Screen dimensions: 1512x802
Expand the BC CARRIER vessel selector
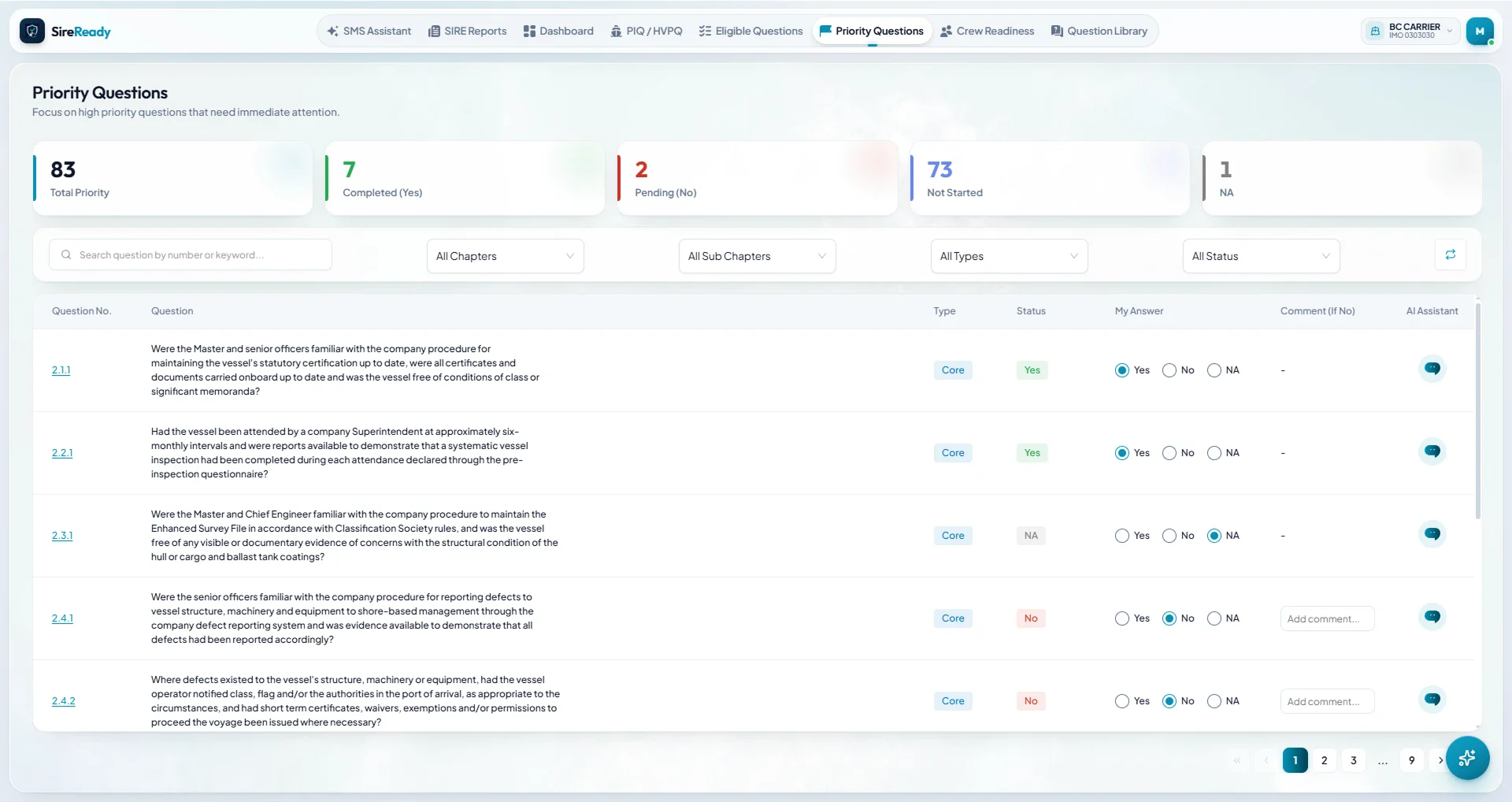pyautogui.click(x=1411, y=32)
